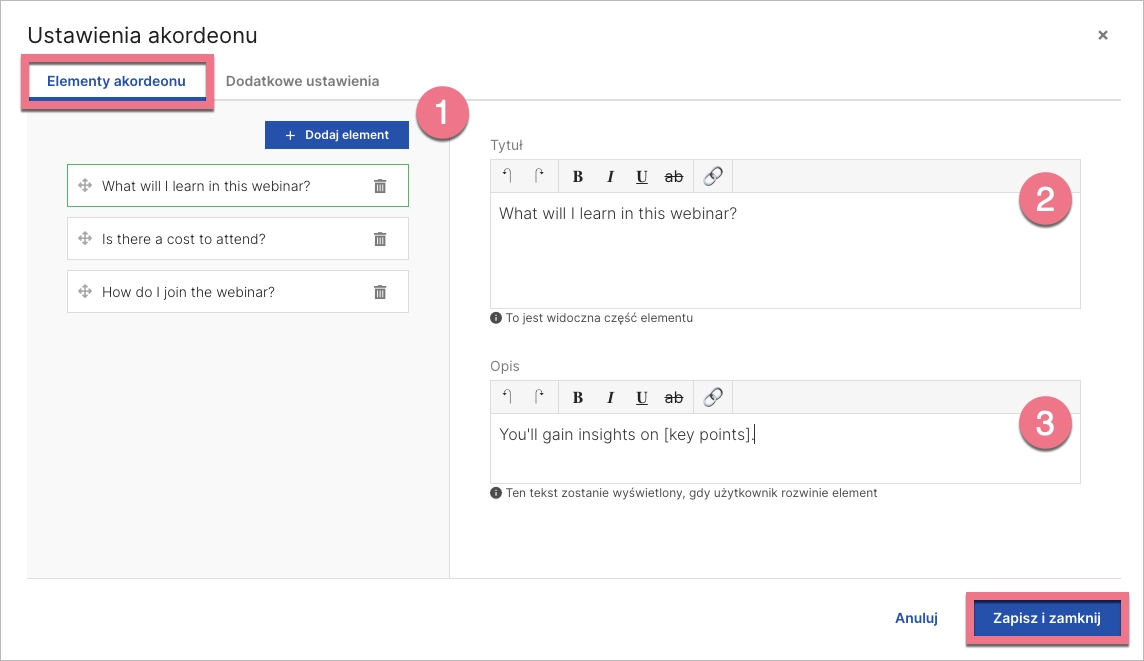Toggle strikethrough in the Opis editor toolbar
The width and height of the screenshot is (1144, 661).
click(x=674, y=397)
